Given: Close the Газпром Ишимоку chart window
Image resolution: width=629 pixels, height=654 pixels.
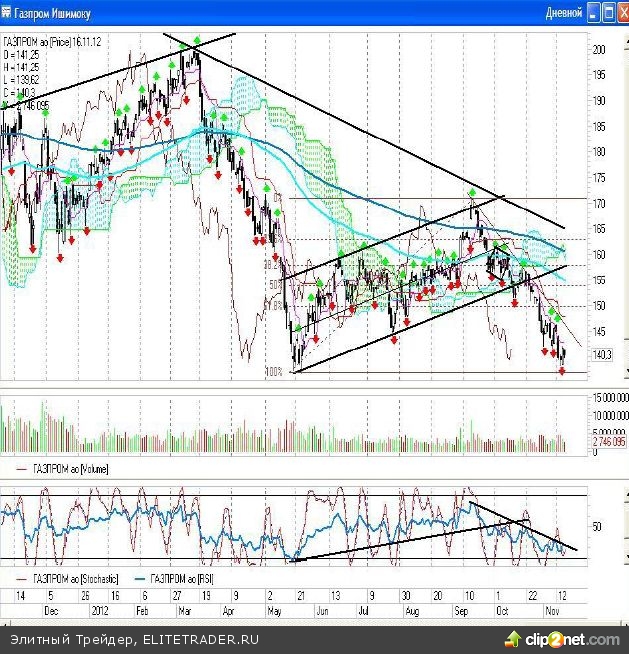Looking at the screenshot, I should [x=621, y=13].
